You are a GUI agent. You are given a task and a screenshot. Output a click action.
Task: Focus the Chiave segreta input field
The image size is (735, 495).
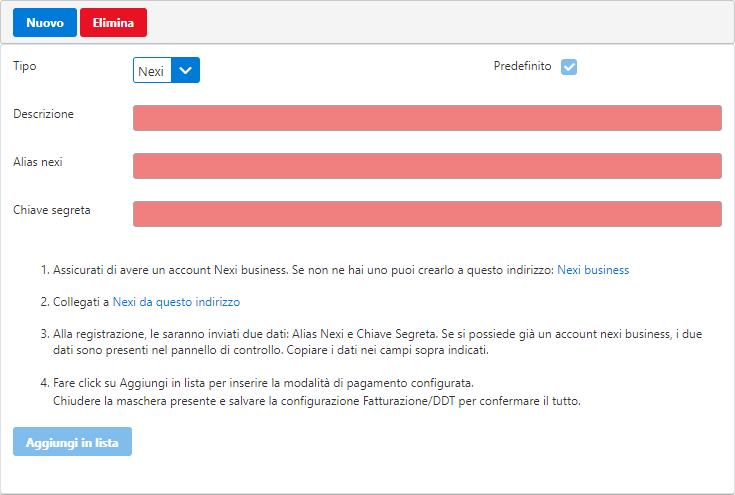click(427, 214)
